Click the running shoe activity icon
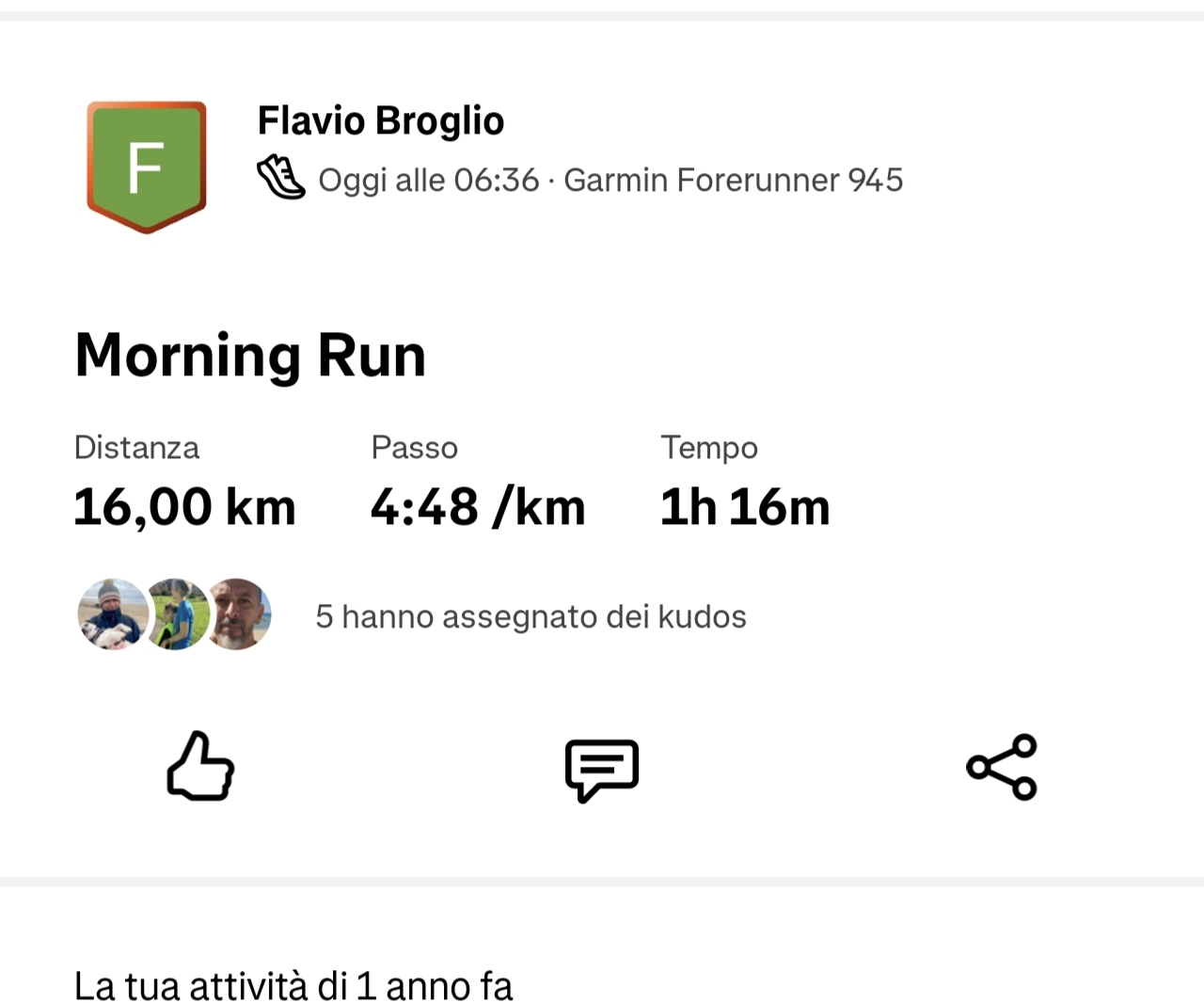The image size is (1204, 1003). click(280, 178)
